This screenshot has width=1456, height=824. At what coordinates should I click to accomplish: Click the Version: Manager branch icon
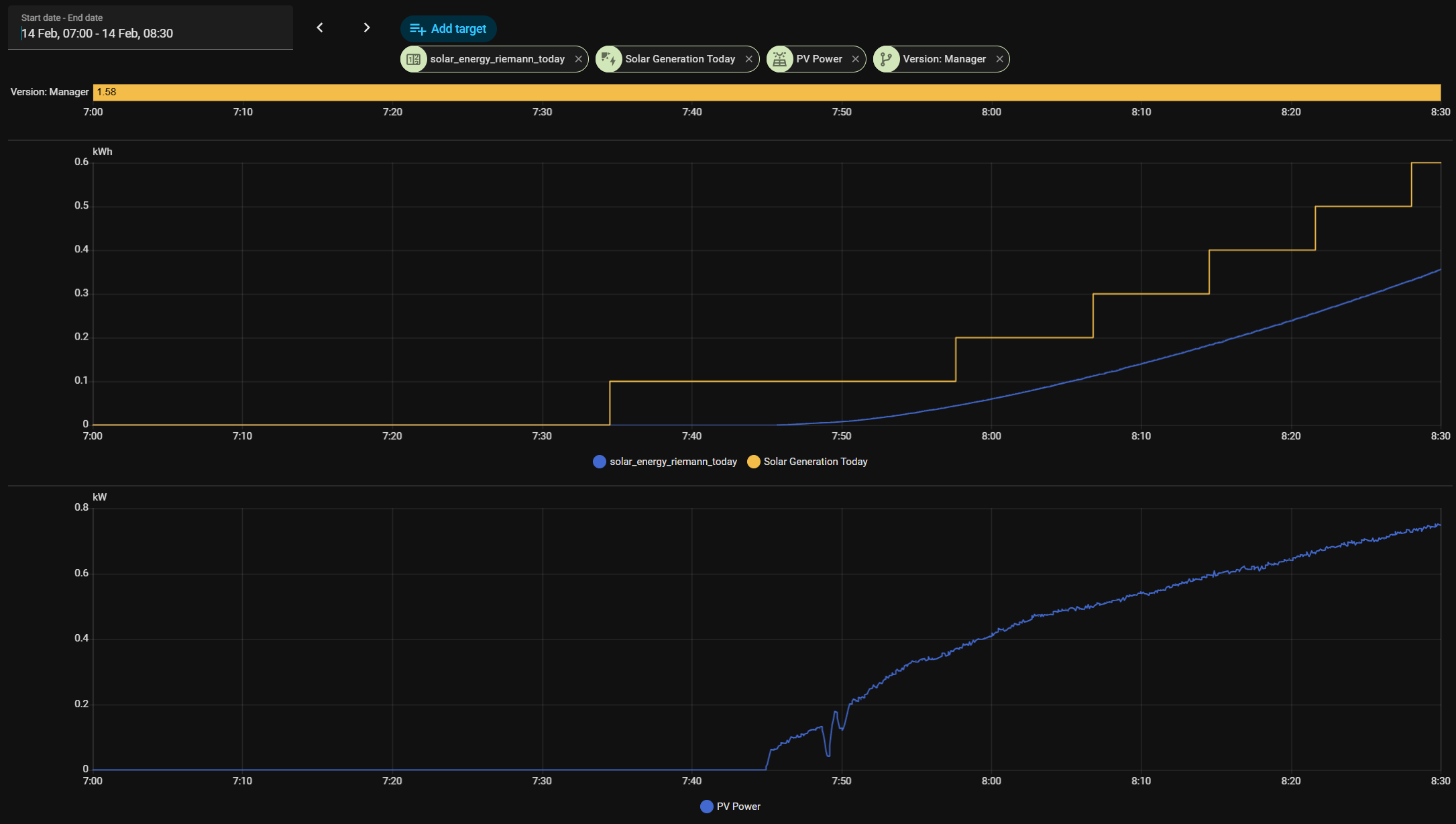pos(886,59)
